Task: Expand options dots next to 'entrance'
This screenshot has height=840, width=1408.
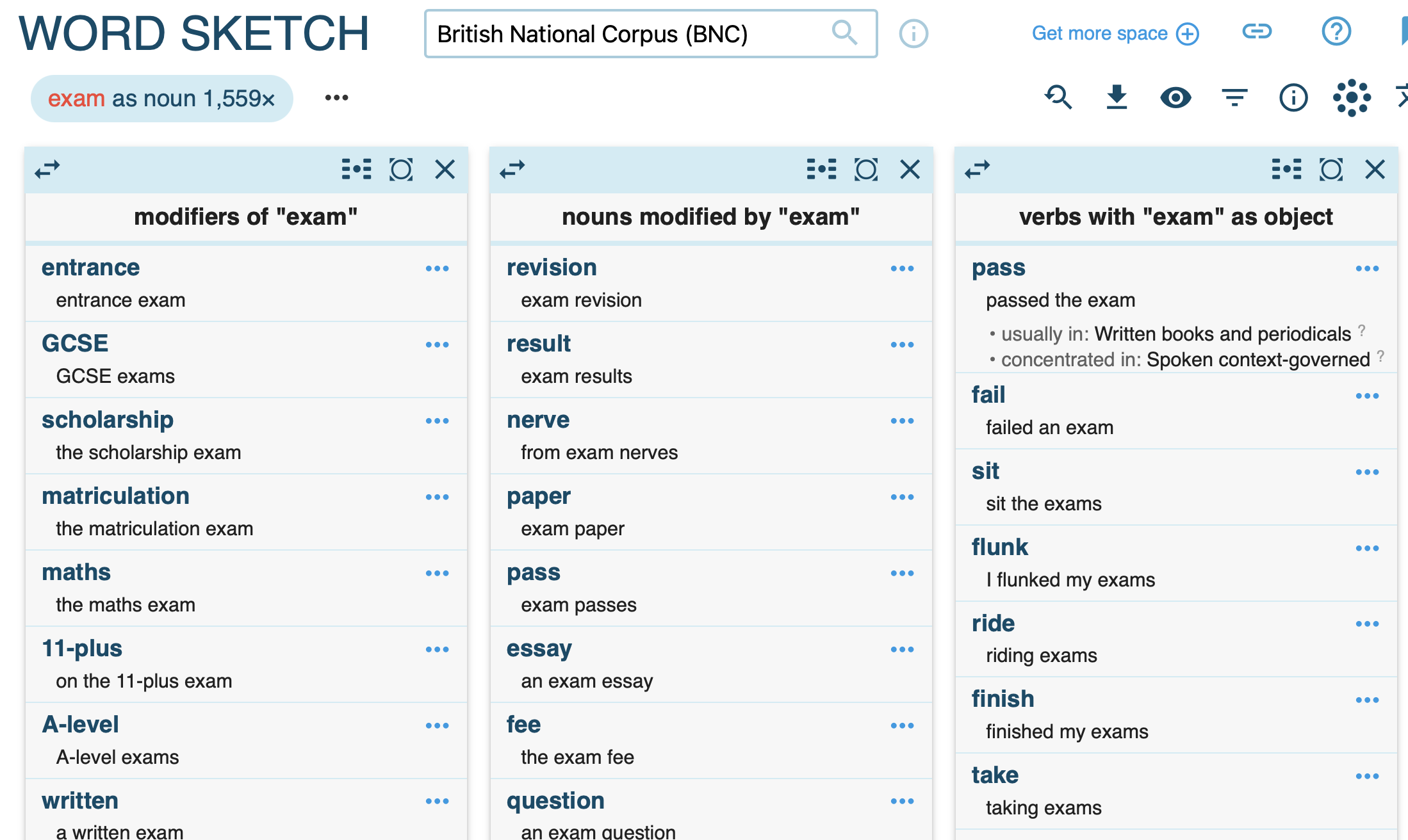Action: click(437, 269)
